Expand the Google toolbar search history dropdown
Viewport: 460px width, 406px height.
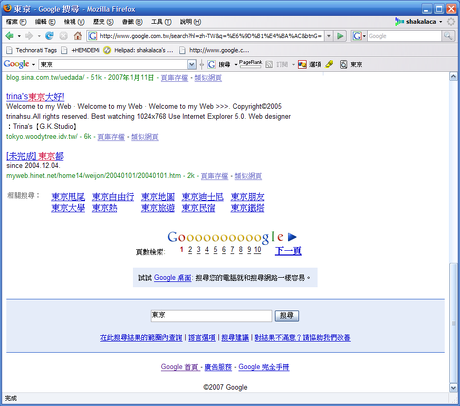192,64
